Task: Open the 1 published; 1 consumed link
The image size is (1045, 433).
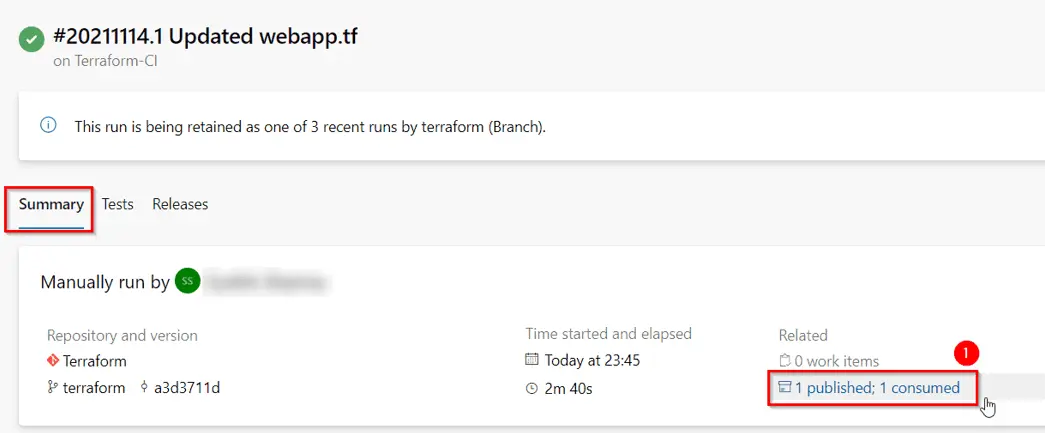Action: (x=877, y=388)
